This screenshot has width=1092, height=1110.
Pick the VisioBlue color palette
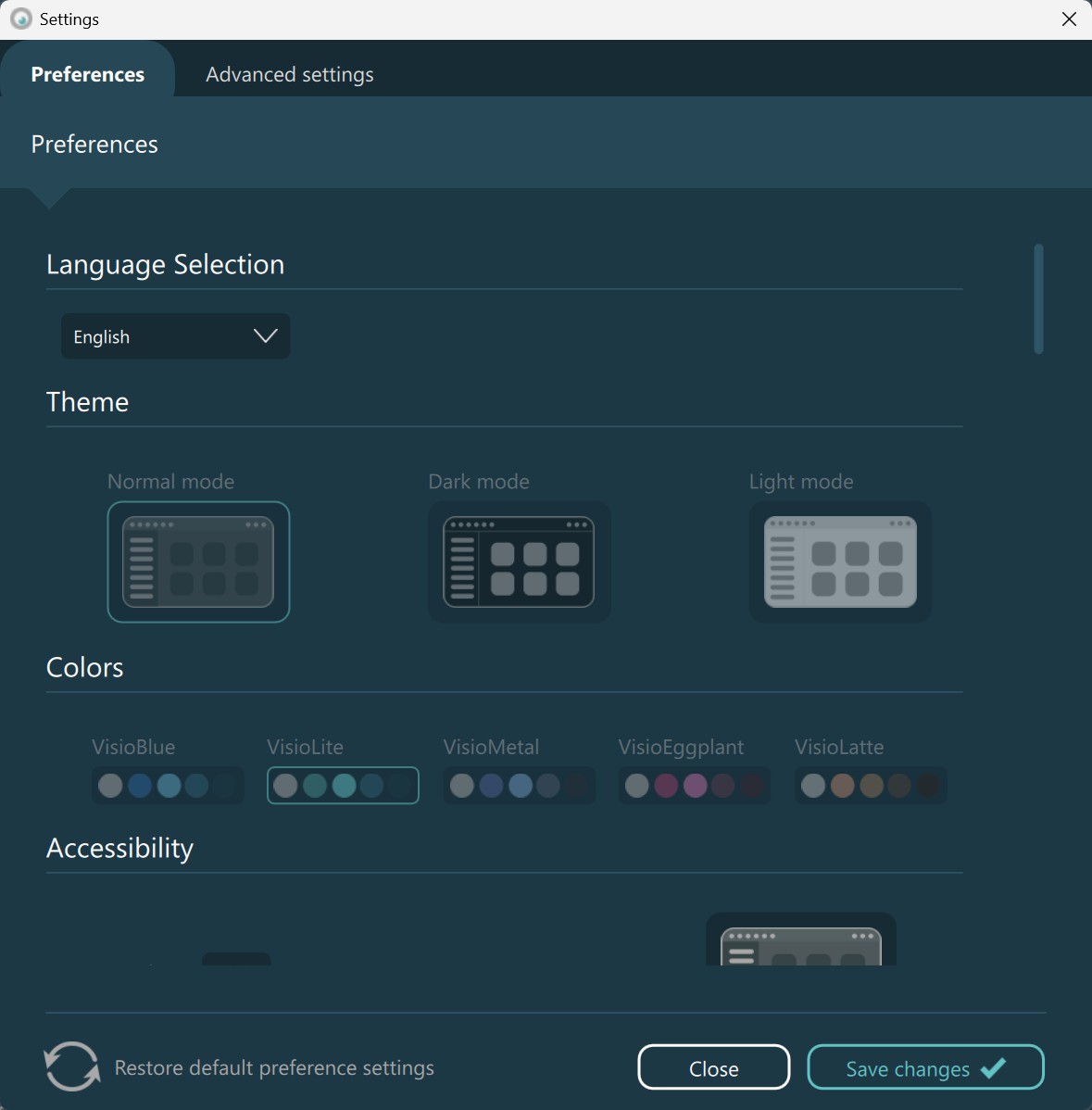pos(168,786)
